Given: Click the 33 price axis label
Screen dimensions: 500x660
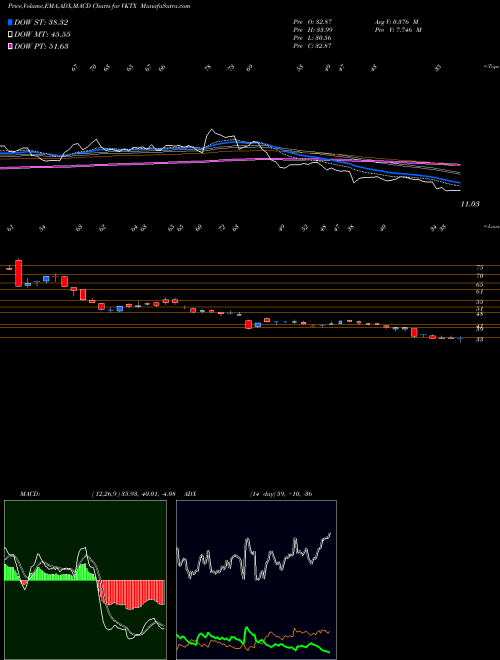Looking at the screenshot, I should 479,339.
